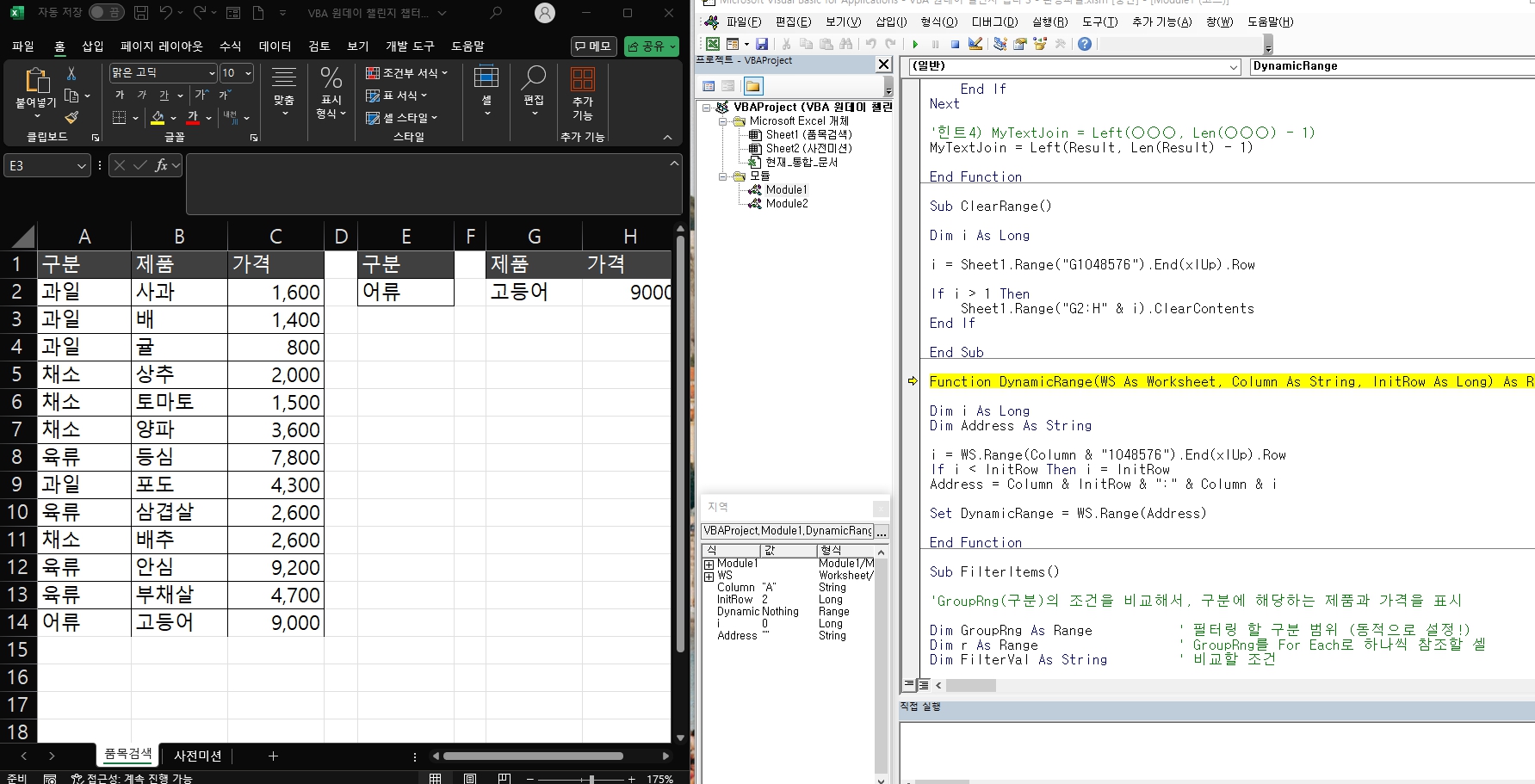Screen dimensions: 1535x784
Task: Click cell A1 containing 구분
Action: [84, 264]
